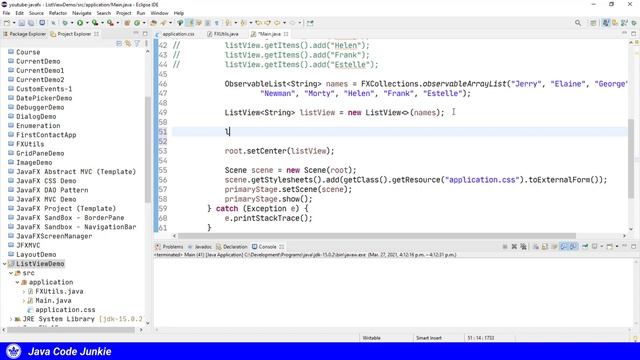Close the Main.java editor tab
640x360 pixels.
click(x=286, y=34)
